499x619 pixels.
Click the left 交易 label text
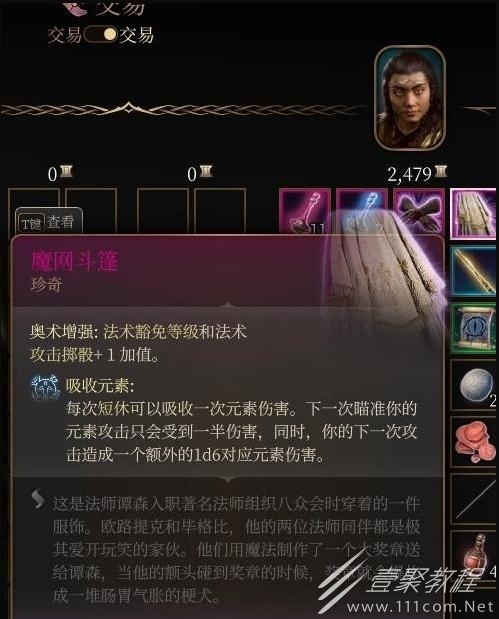pyautogui.click(x=64, y=35)
